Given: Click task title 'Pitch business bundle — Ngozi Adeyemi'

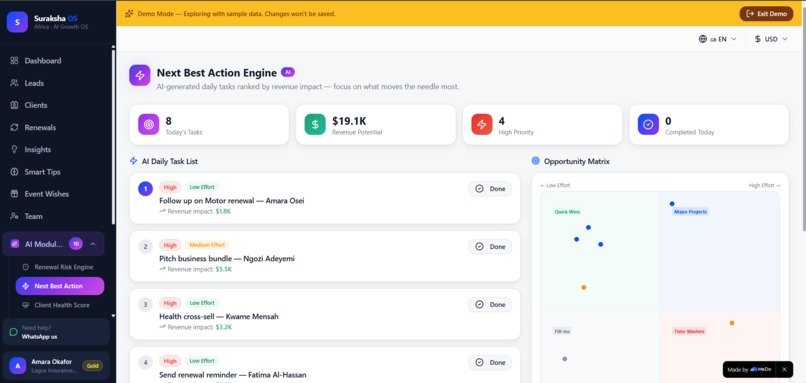Looking at the screenshot, I should (227, 259).
